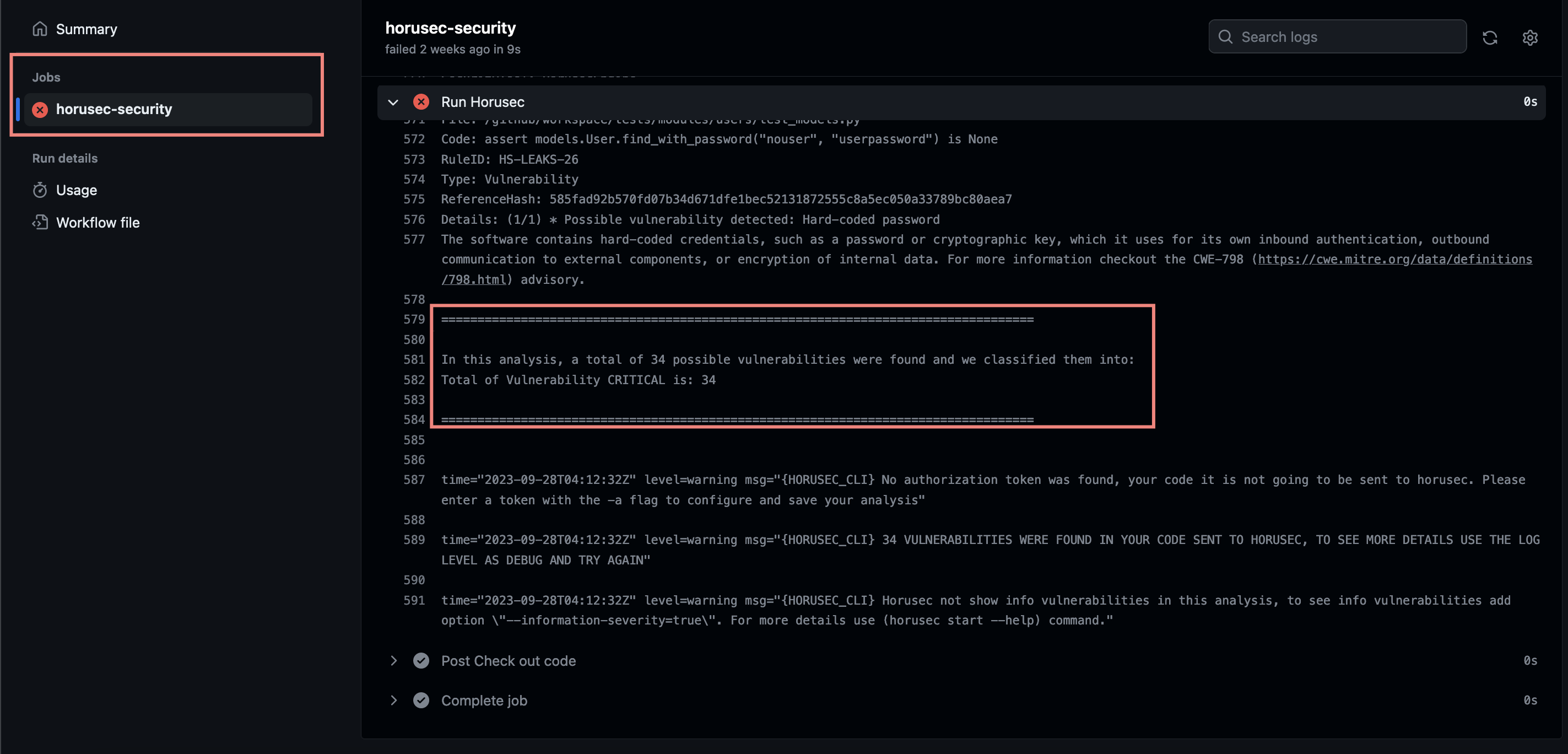Focus the Search logs field

pyautogui.click(x=1337, y=36)
